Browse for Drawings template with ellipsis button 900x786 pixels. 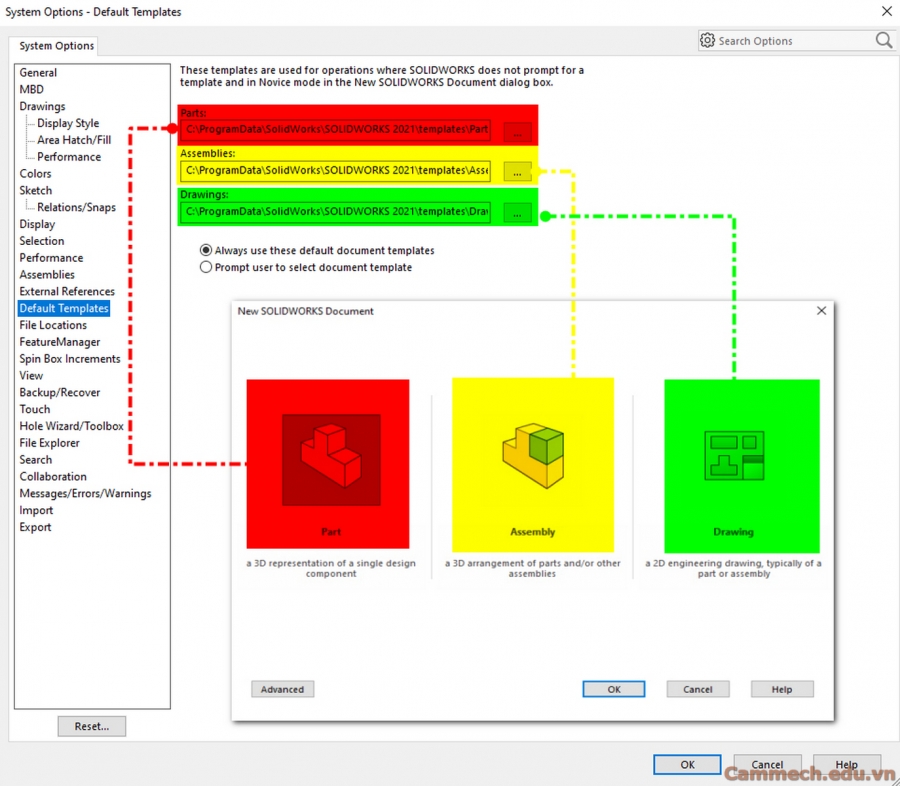click(x=517, y=213)
